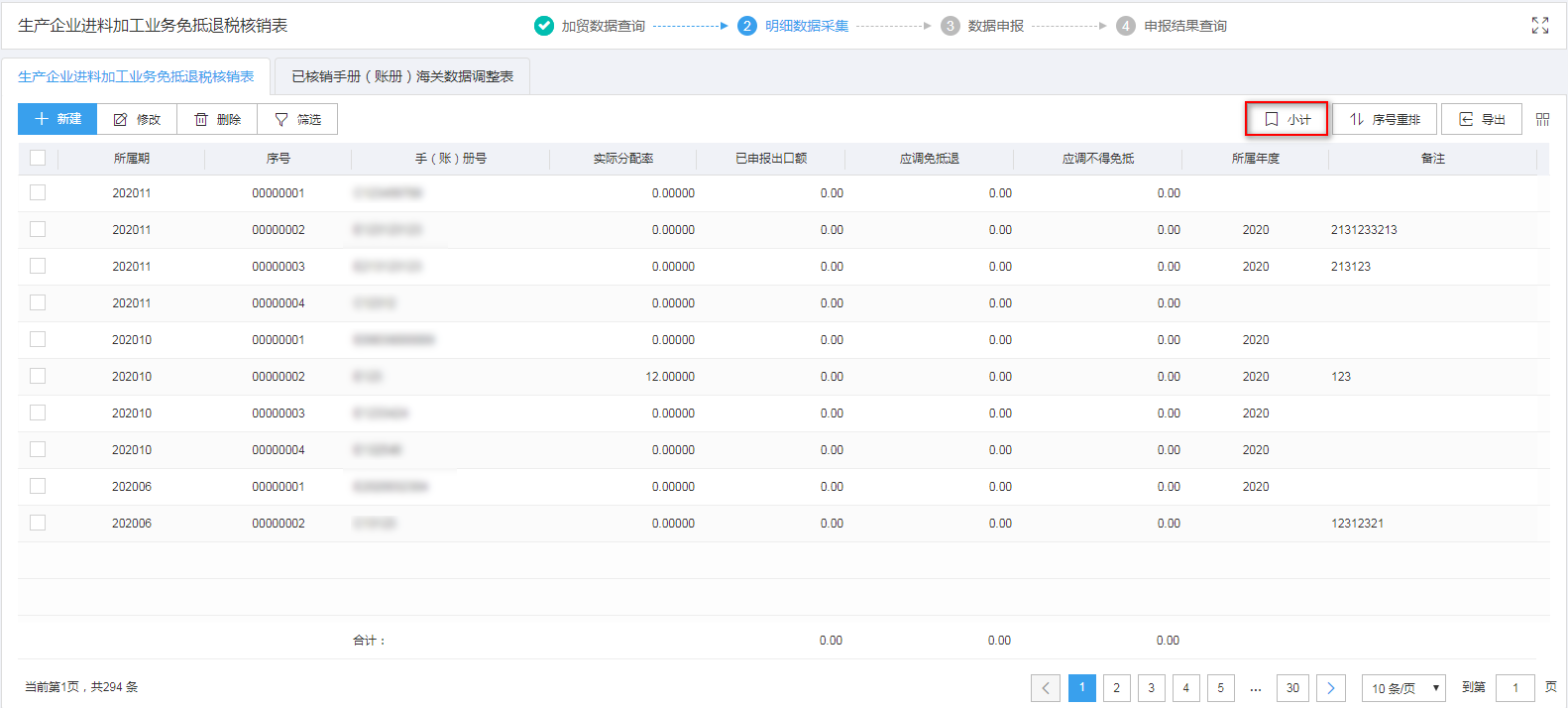Click the 到第 page number input field
1568x708 pixels.
click(x=1514, y=688)
